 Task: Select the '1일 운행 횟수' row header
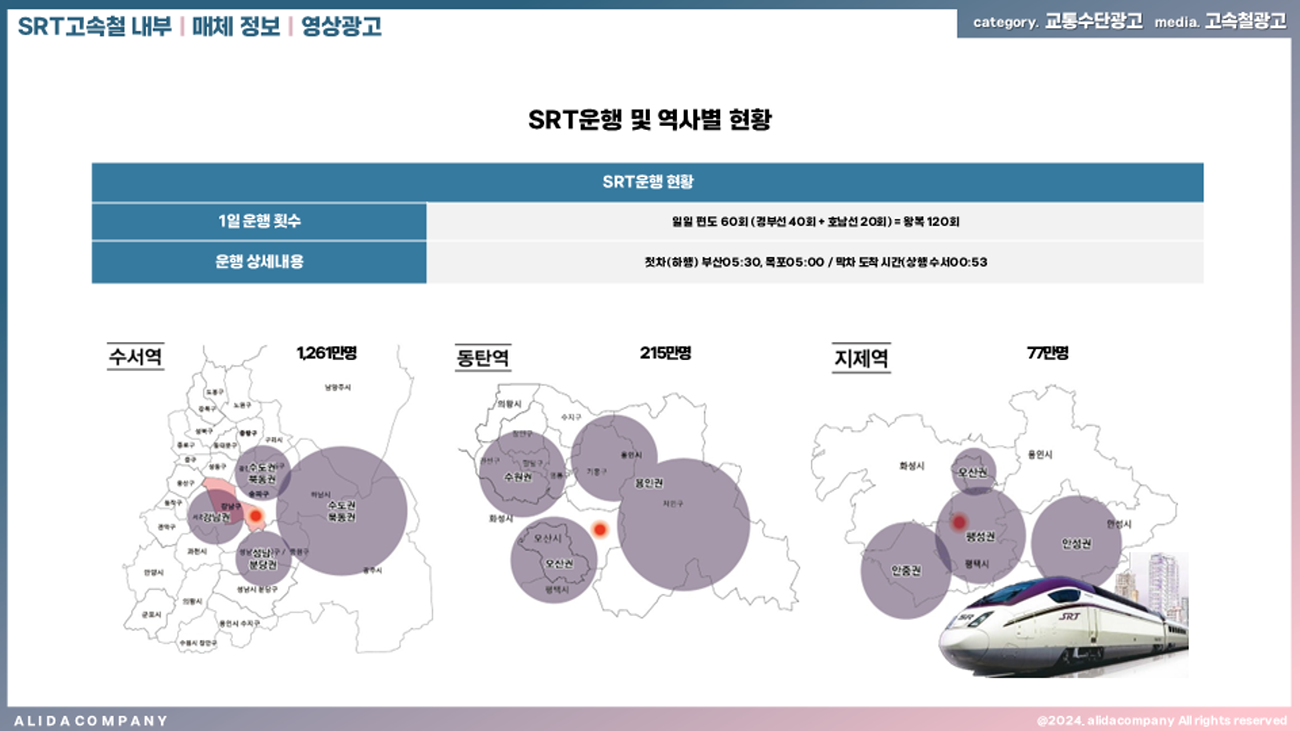[259, 222]
